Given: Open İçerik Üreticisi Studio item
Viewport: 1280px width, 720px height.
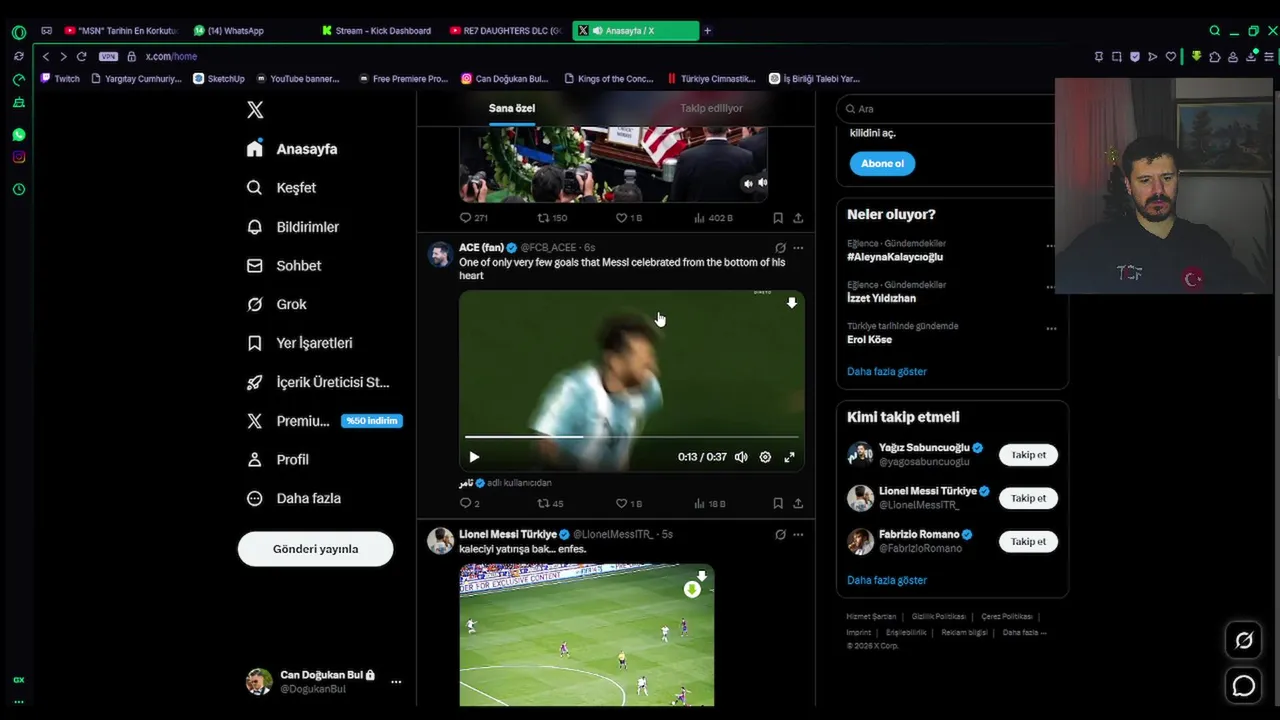Looking at the screenshot, I should coord(318,382).
